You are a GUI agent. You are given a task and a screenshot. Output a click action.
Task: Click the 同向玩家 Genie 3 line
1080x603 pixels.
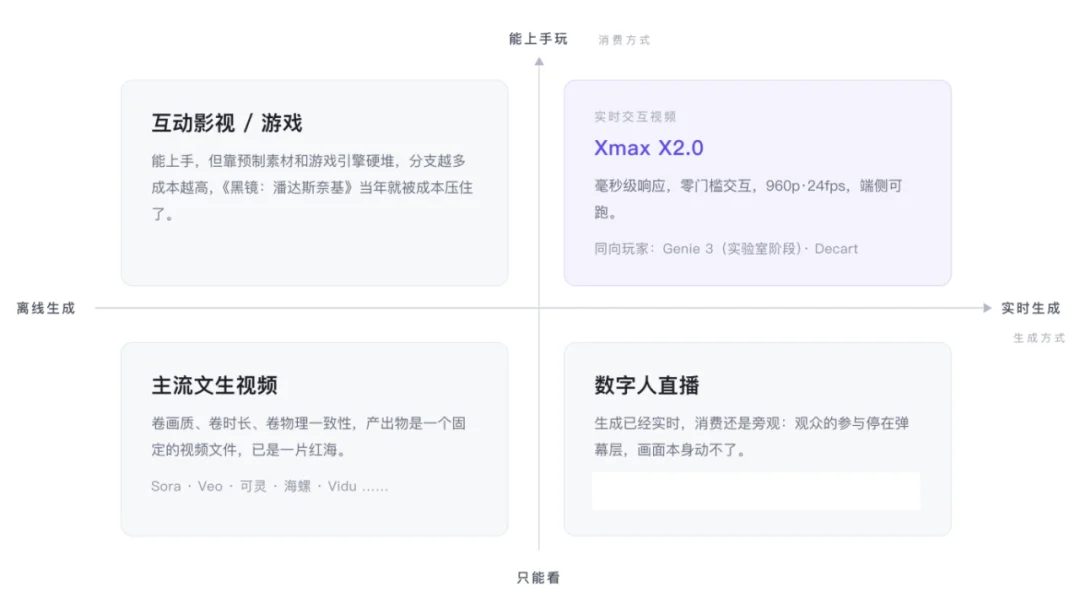click(x=726, y=249)
